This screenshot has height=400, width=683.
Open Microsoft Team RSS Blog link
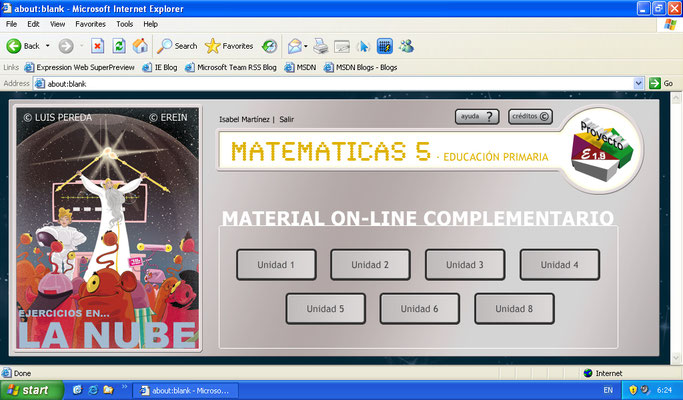(231, 67)
